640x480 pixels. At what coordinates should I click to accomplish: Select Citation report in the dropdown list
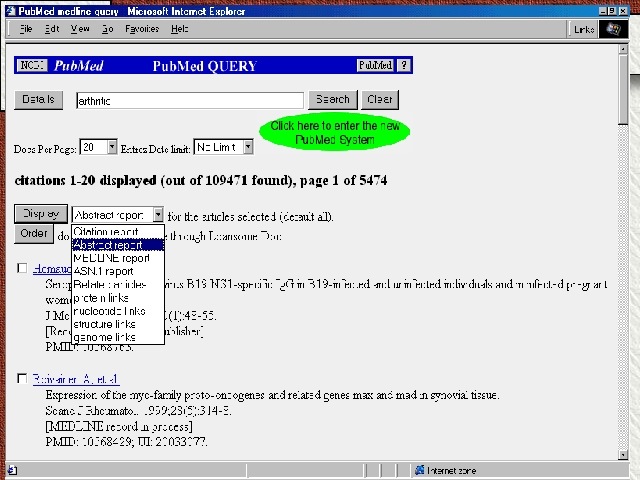pos(106,232)
